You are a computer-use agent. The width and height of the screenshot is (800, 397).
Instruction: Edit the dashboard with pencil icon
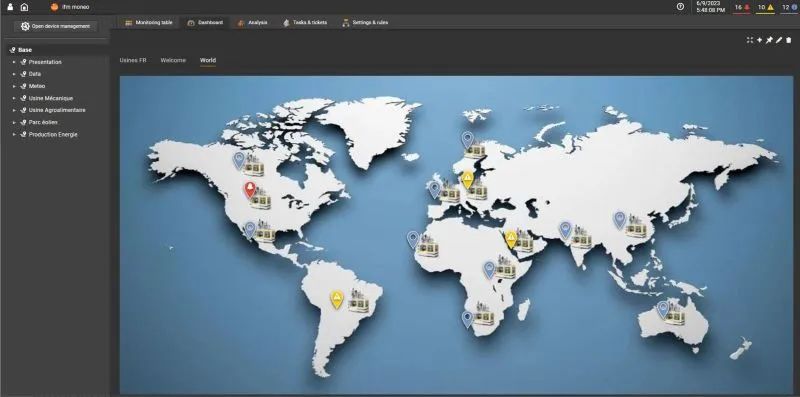click(x=779, y=40)
